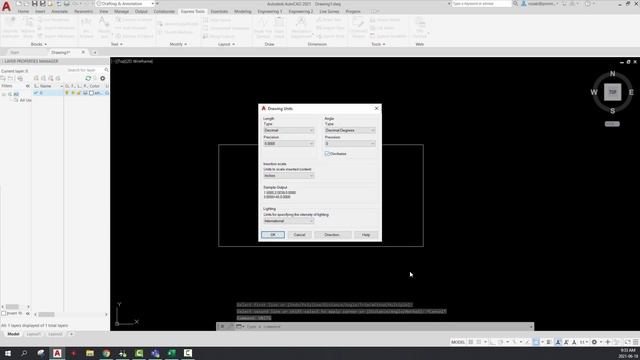640x360 pixels.
Task: Toggle the highlighted object snap icon in status bar
Action: 536,342
